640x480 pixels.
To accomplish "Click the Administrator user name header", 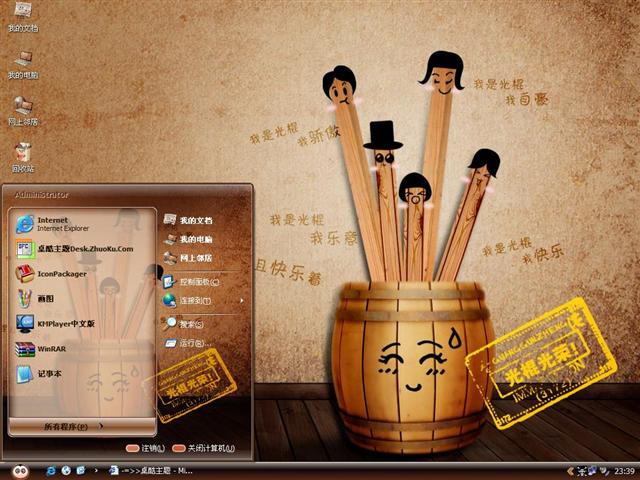I will [x=42, y=195].
